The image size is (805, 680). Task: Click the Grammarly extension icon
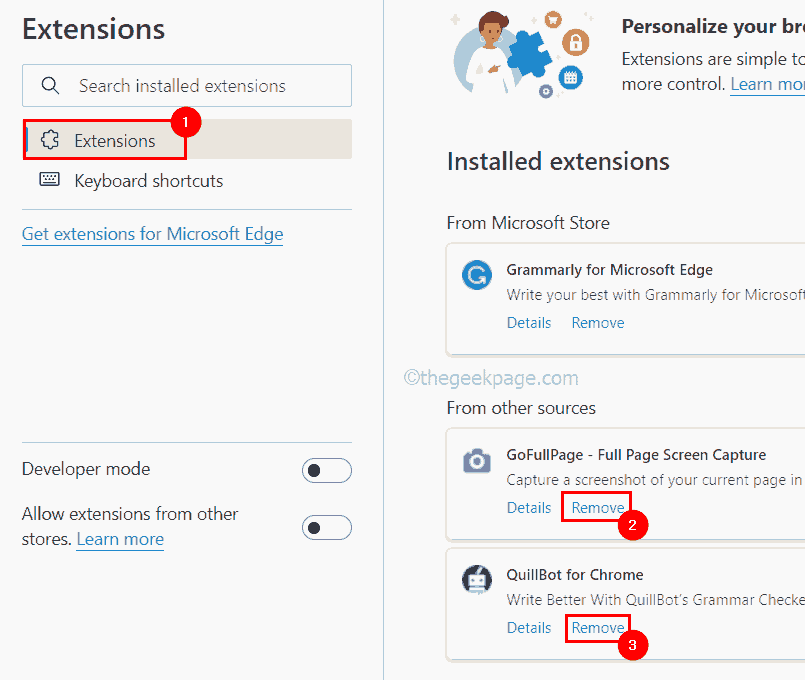(477, 275)
